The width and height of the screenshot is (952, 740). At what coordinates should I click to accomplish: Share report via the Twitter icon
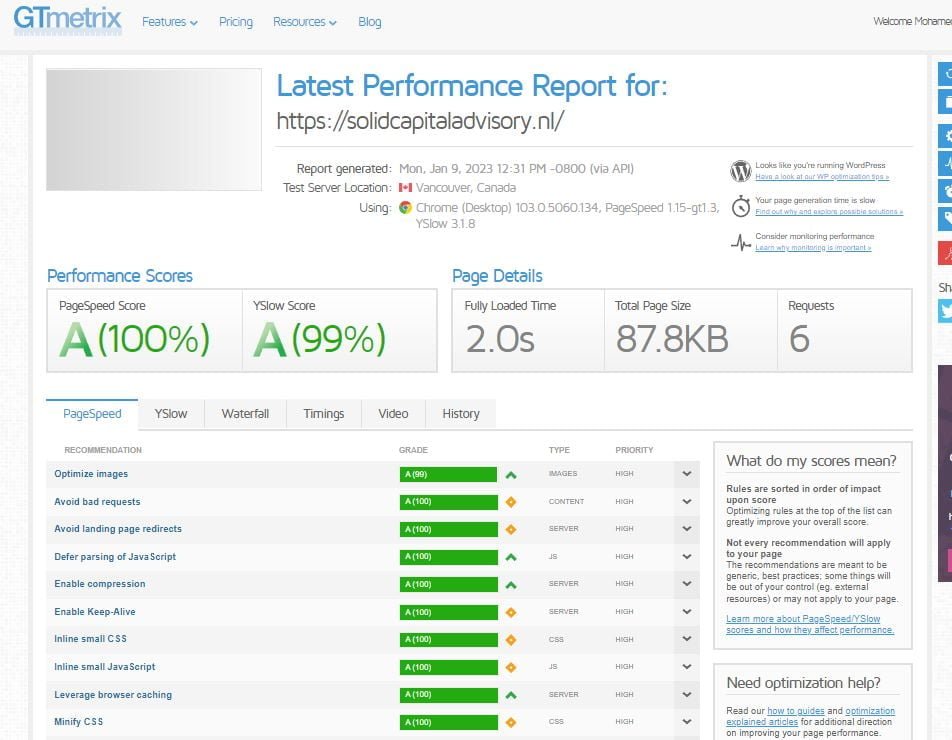(946, 312)
